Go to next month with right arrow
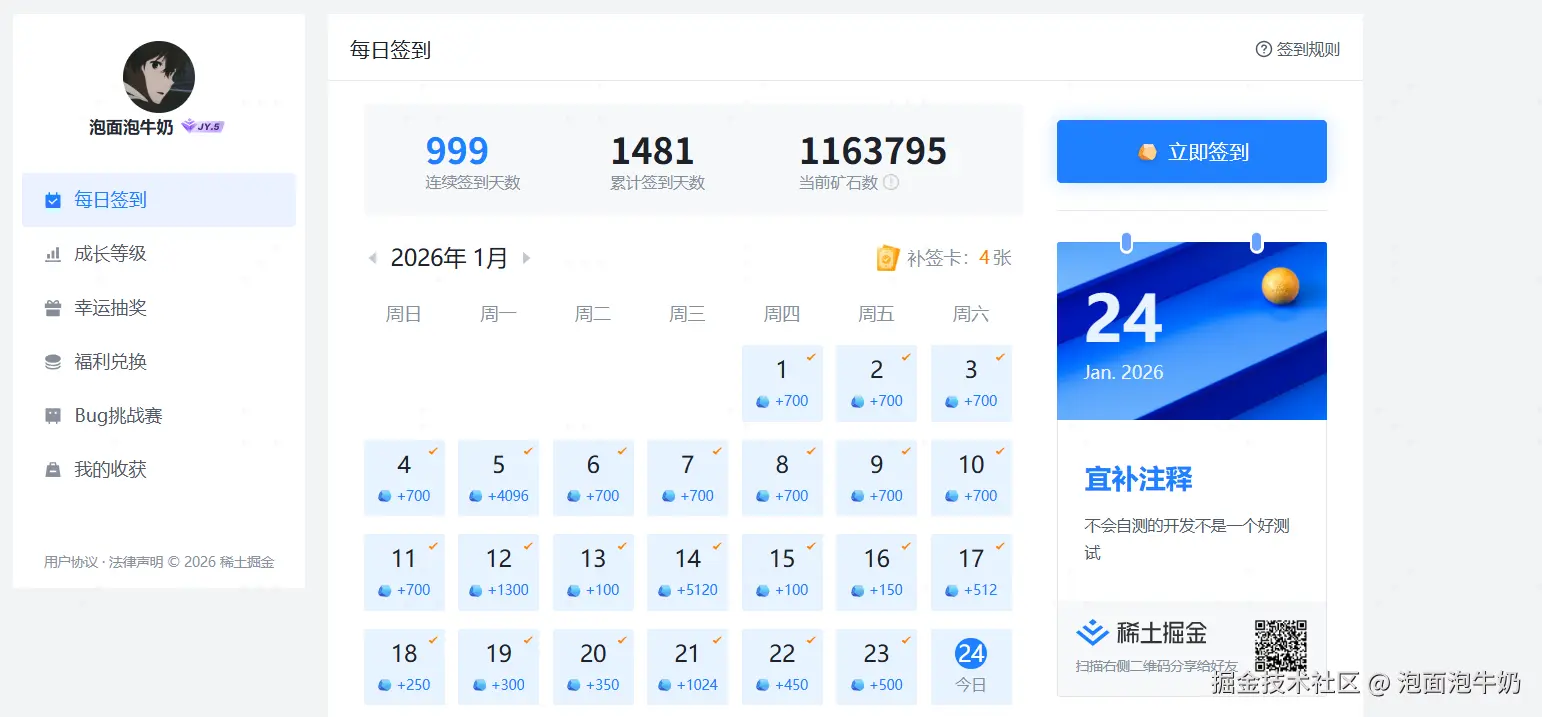This screenshot has width=1542, height=717. pyautogui.click(x=526, y=258)
